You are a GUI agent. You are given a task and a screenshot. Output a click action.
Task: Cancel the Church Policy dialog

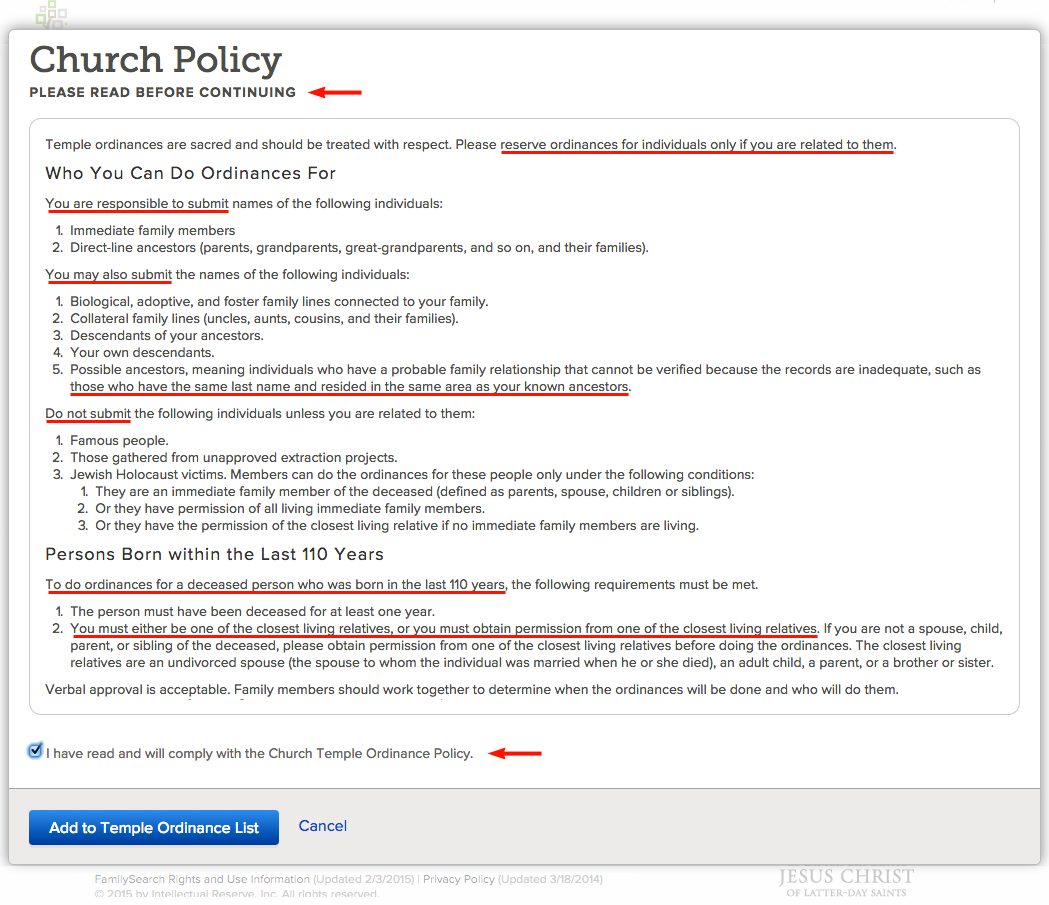point(322,826)
